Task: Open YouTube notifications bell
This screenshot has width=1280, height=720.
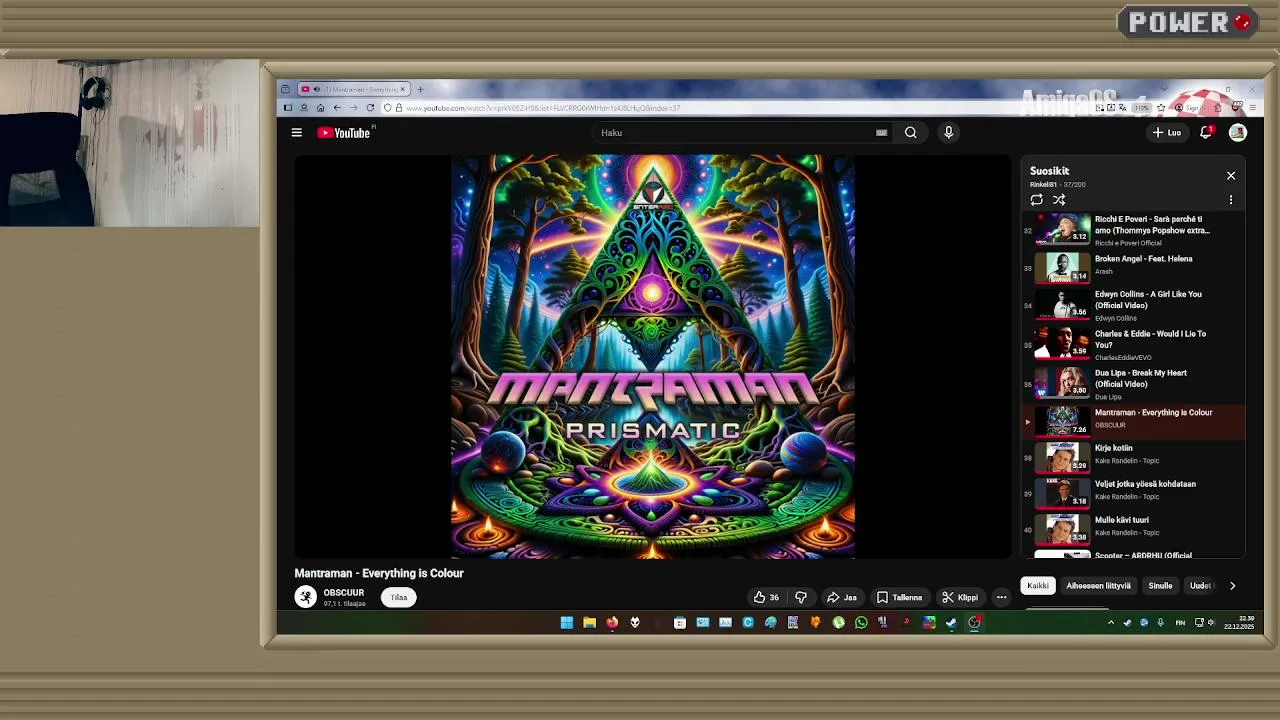Action: [1206, 132]
